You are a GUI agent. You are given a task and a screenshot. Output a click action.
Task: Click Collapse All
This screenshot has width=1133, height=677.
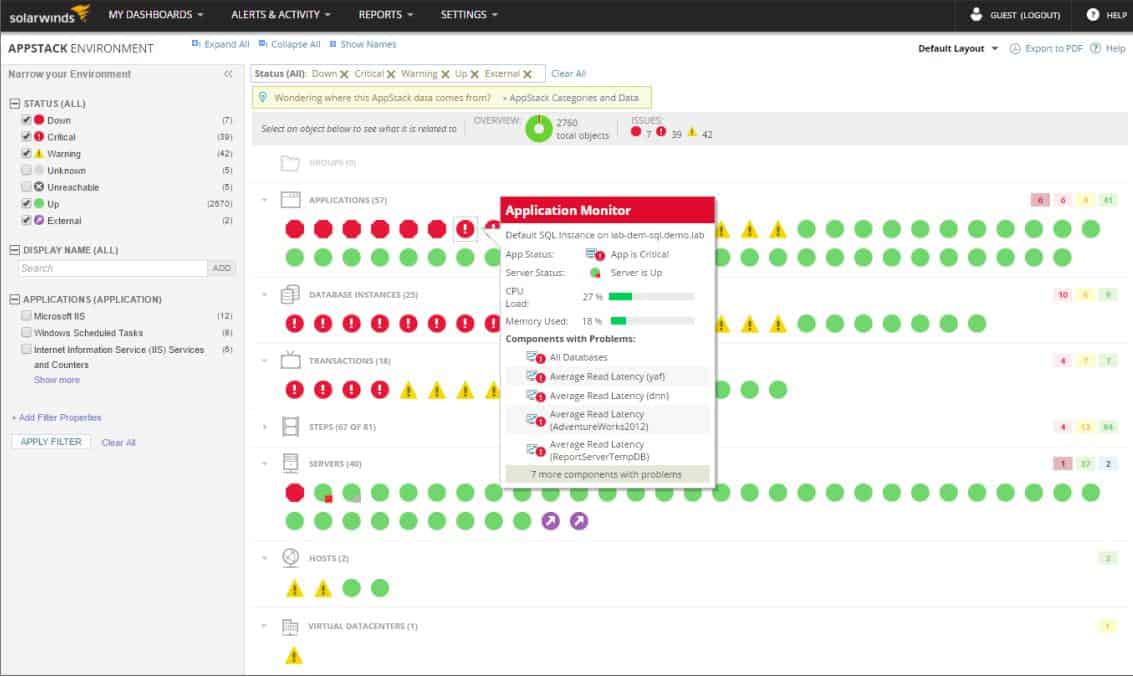289,44
